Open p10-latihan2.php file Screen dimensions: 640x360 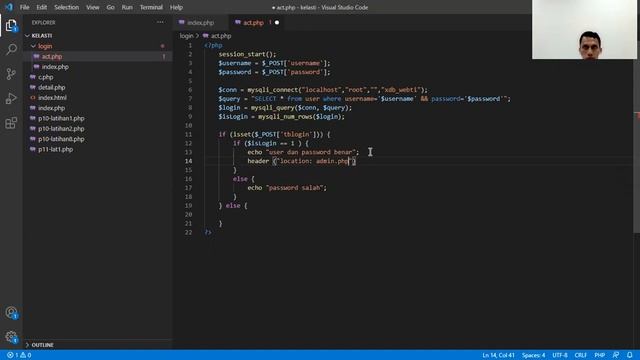tap(61, 129)
